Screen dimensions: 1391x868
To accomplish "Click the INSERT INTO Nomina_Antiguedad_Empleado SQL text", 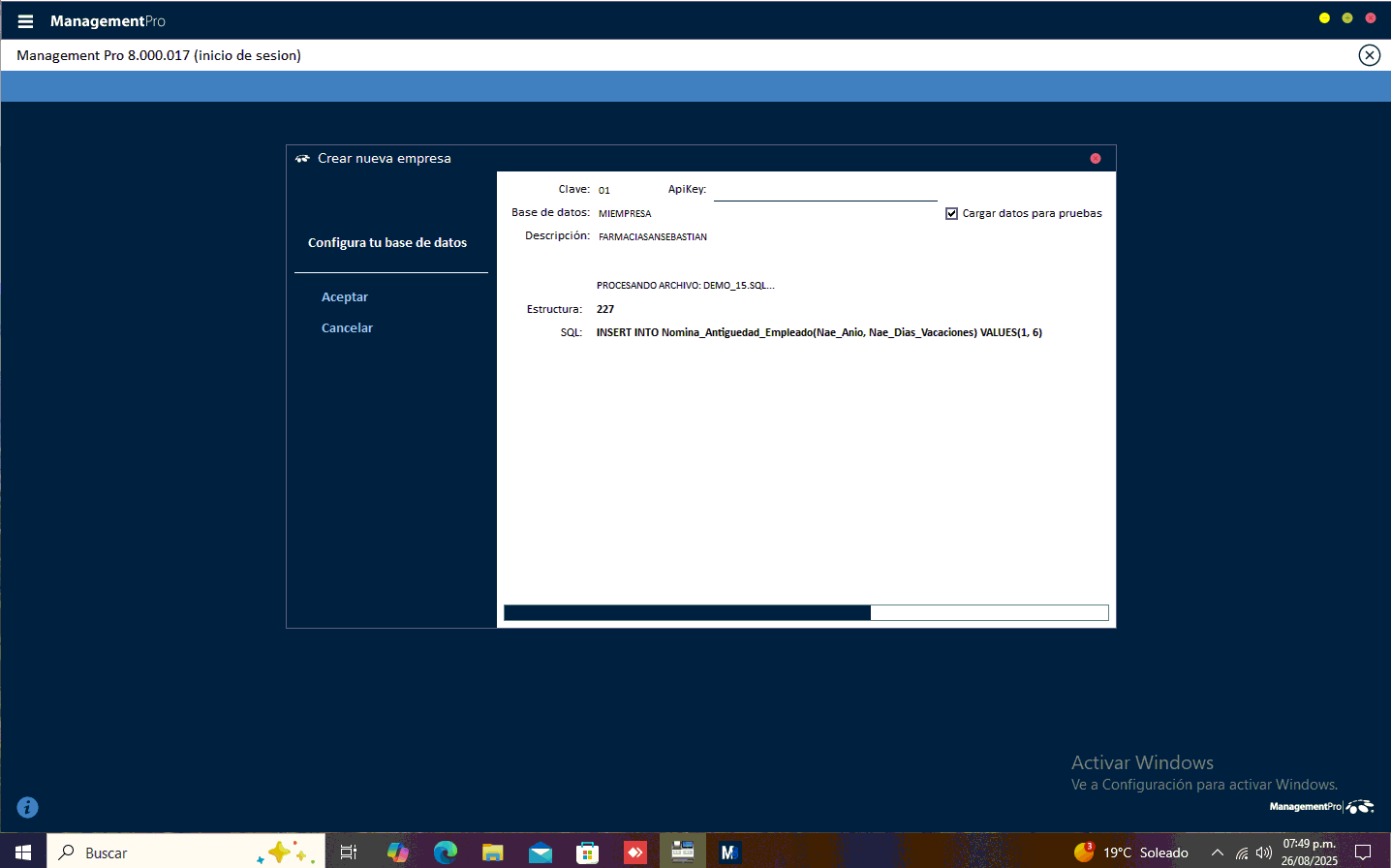I will [x=819, y=332].
